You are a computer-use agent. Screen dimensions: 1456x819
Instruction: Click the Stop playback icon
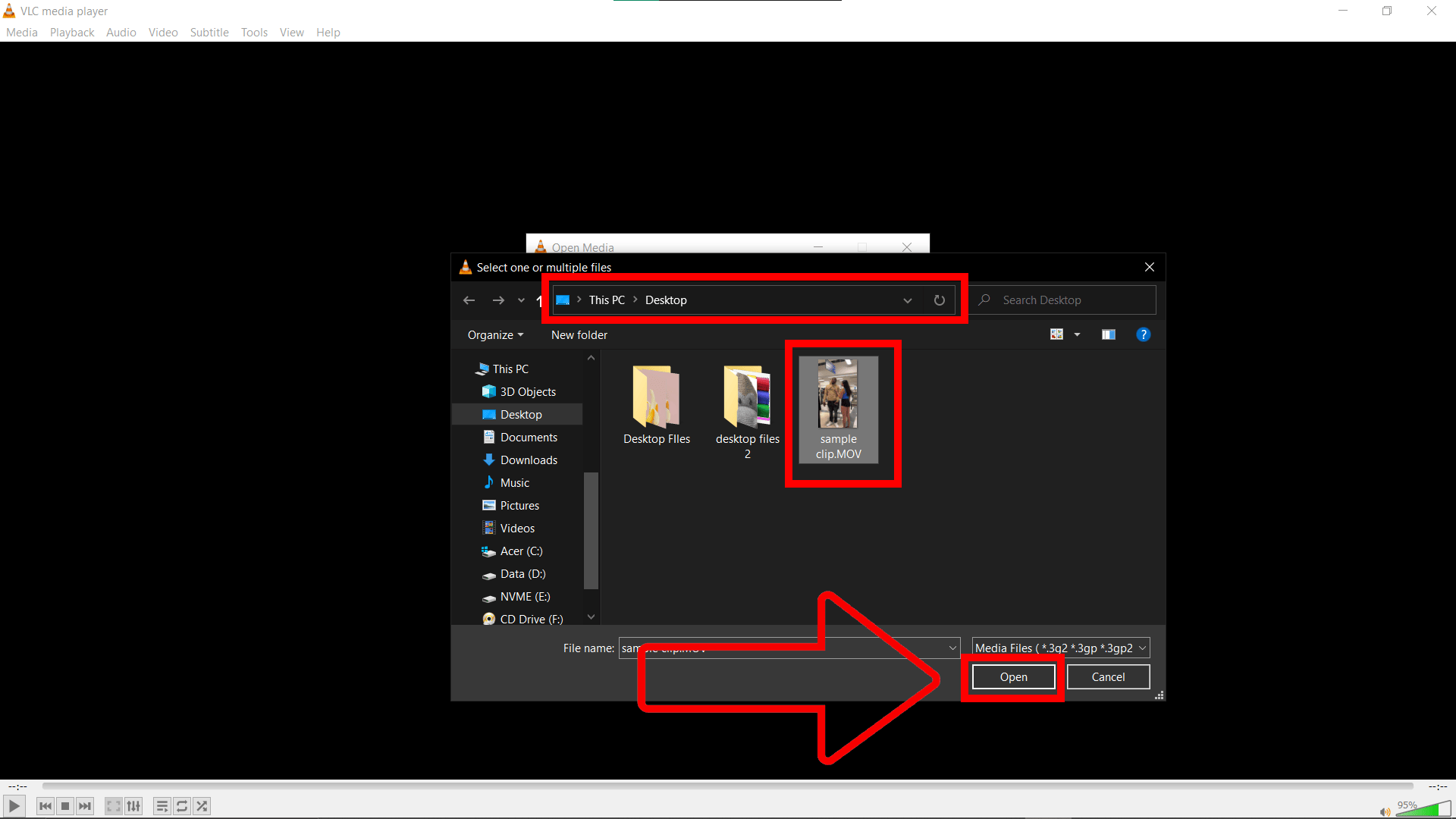pos(64,805)
